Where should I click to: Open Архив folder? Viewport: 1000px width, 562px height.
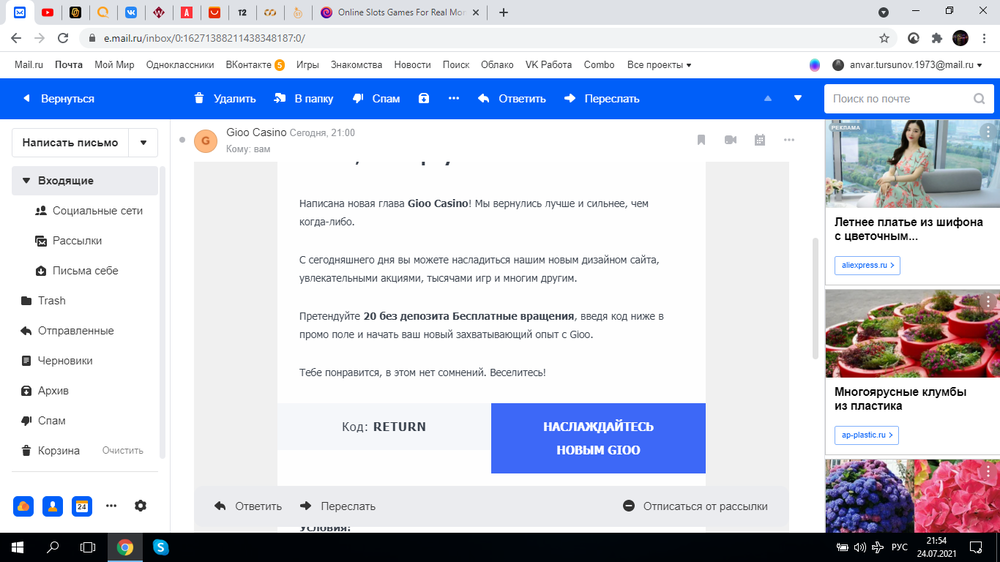44,390
